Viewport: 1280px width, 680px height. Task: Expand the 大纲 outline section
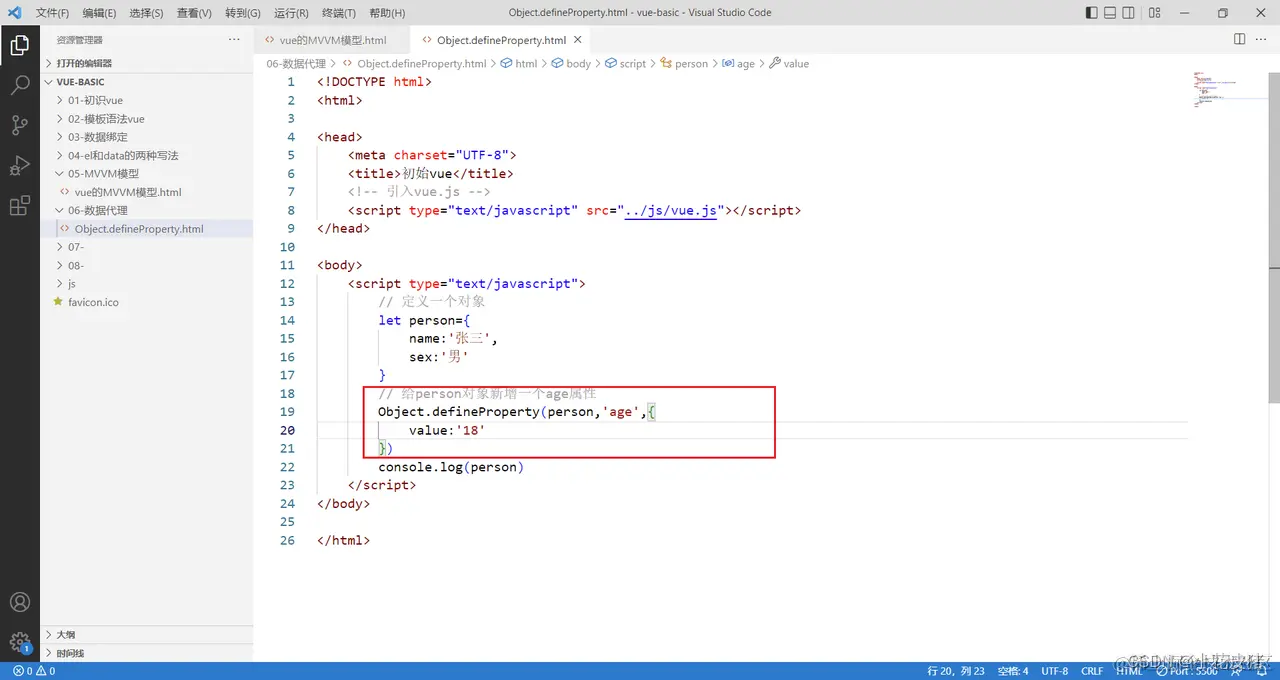pyautogui.click(x=146, y=634)
